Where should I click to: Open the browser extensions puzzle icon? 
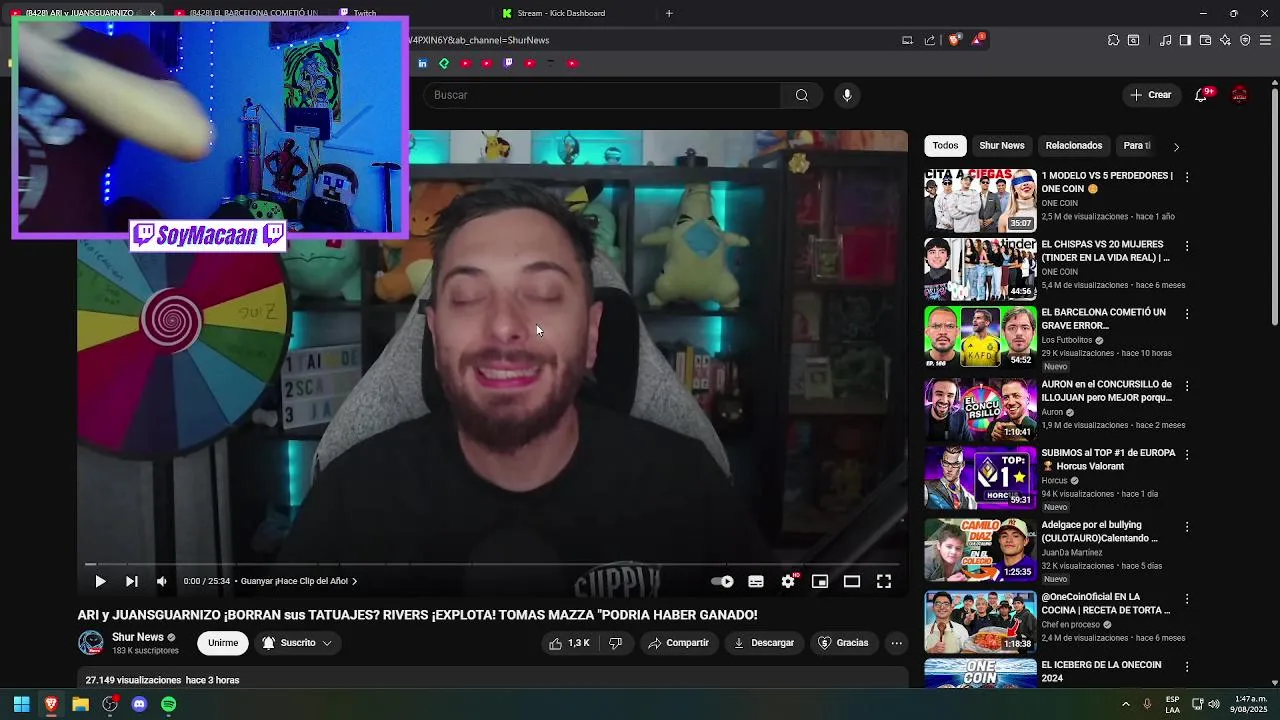(x=1113, y=40)
